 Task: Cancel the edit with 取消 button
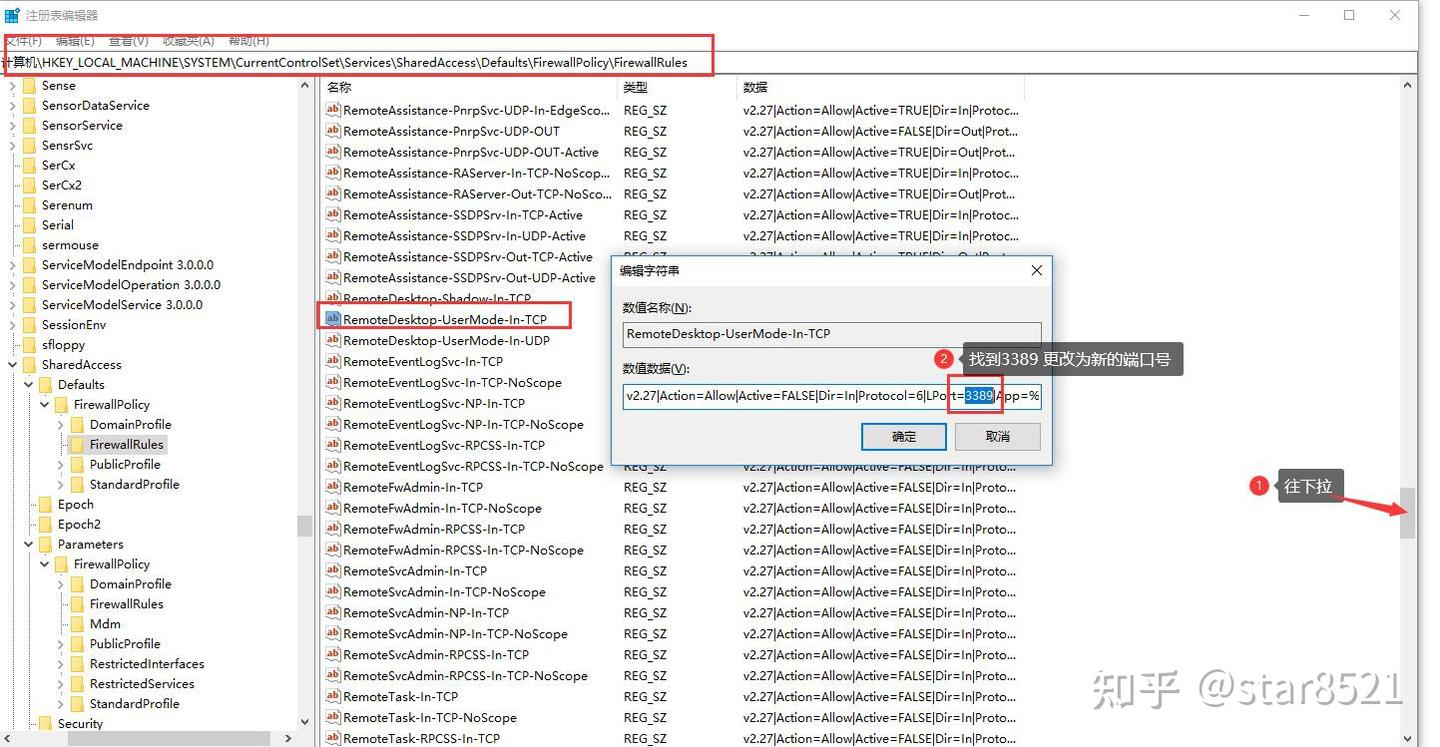coord(997,436)
